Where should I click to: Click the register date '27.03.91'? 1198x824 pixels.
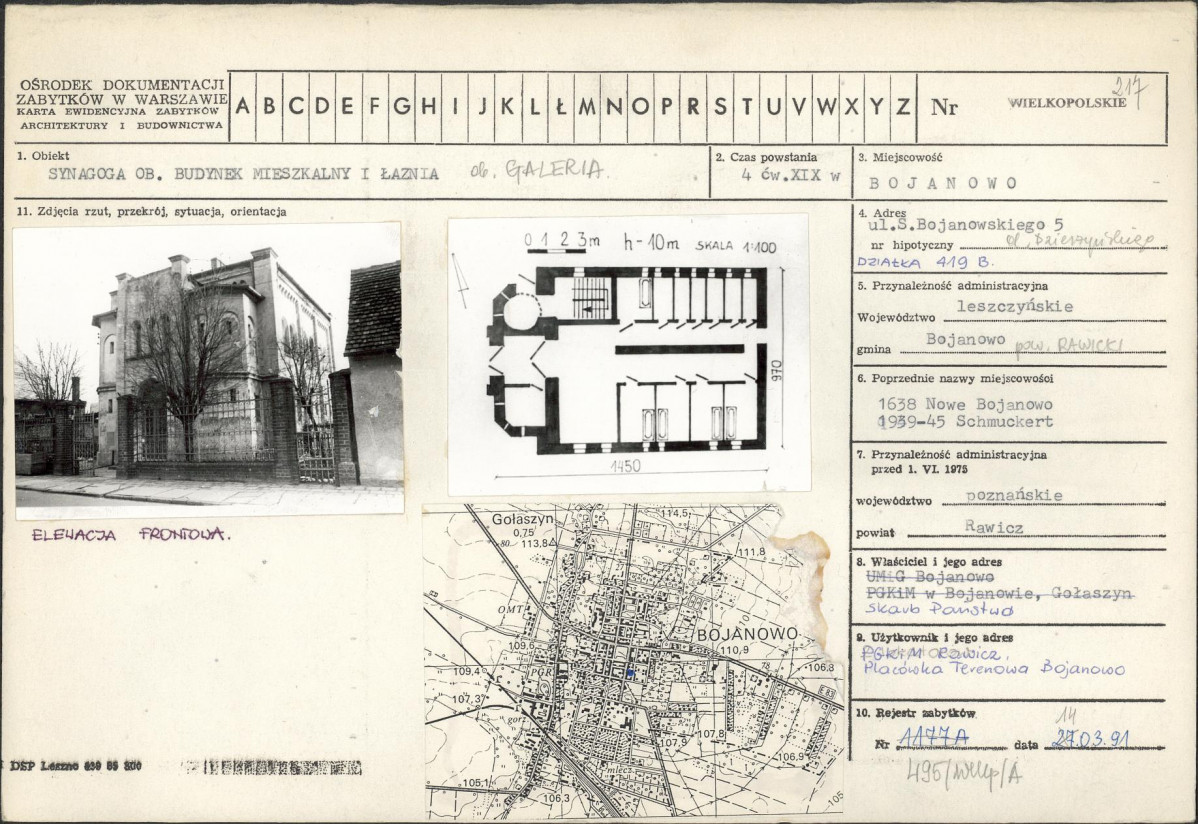[1090, 739]
